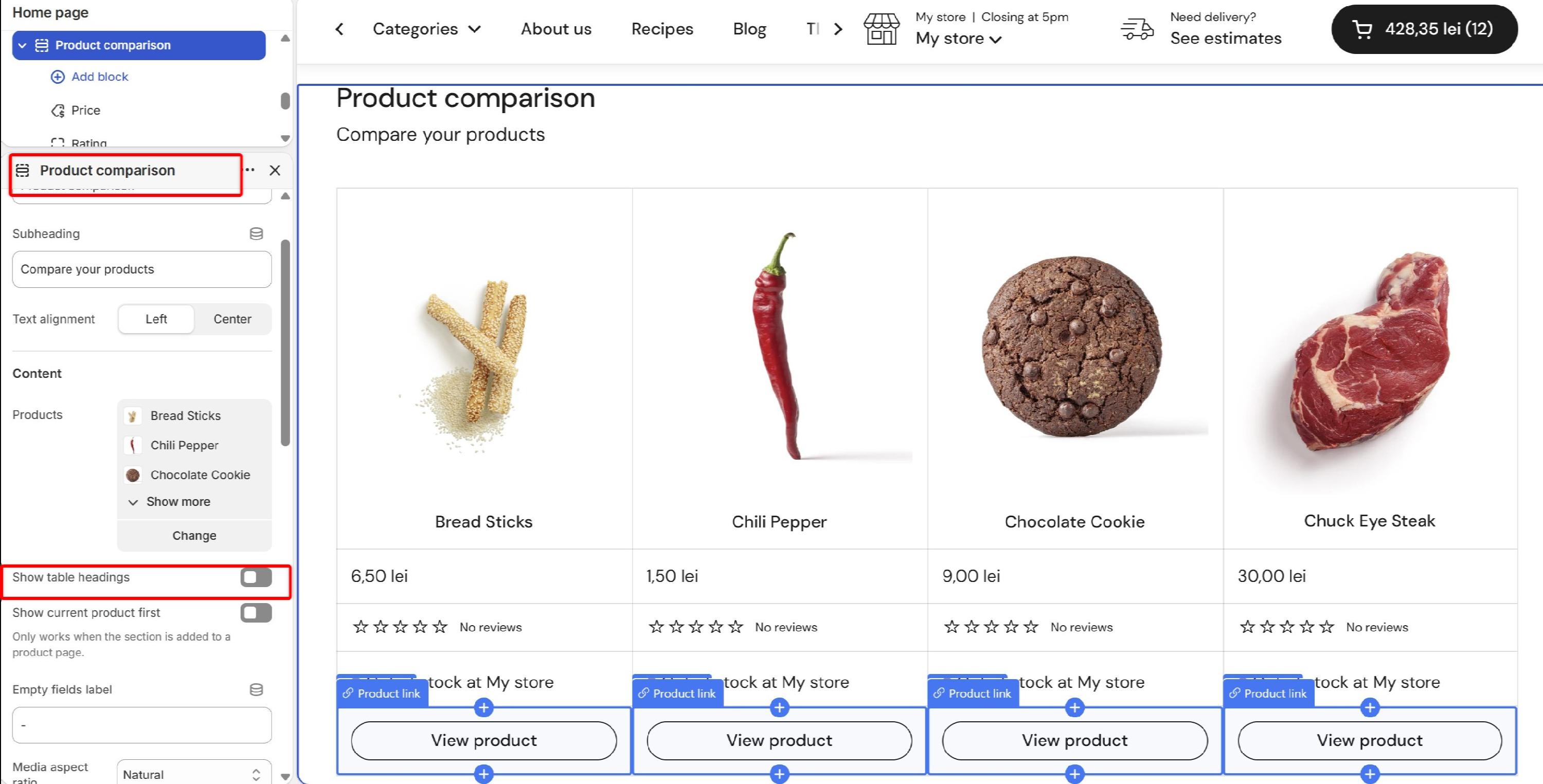Click the dynamic source icon beside Subheading

(x=256, y=233)
